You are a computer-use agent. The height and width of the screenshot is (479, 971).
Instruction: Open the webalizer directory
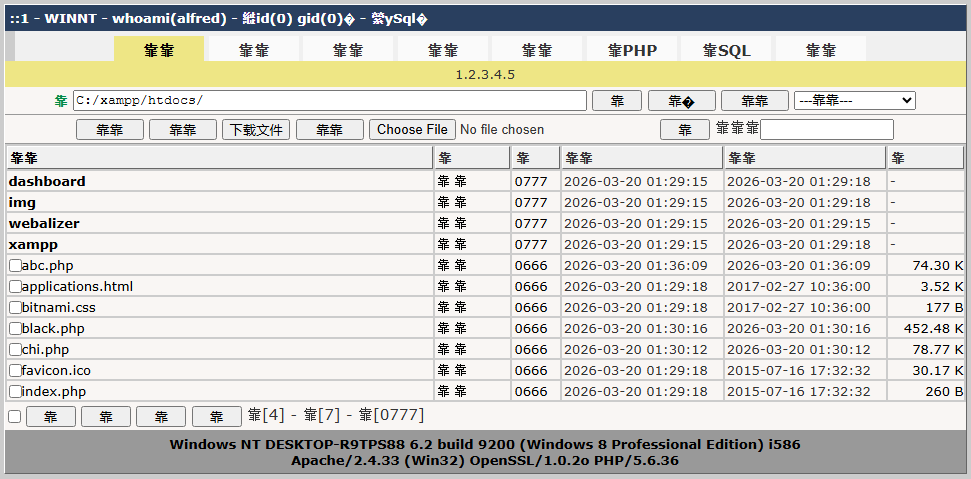44,224
